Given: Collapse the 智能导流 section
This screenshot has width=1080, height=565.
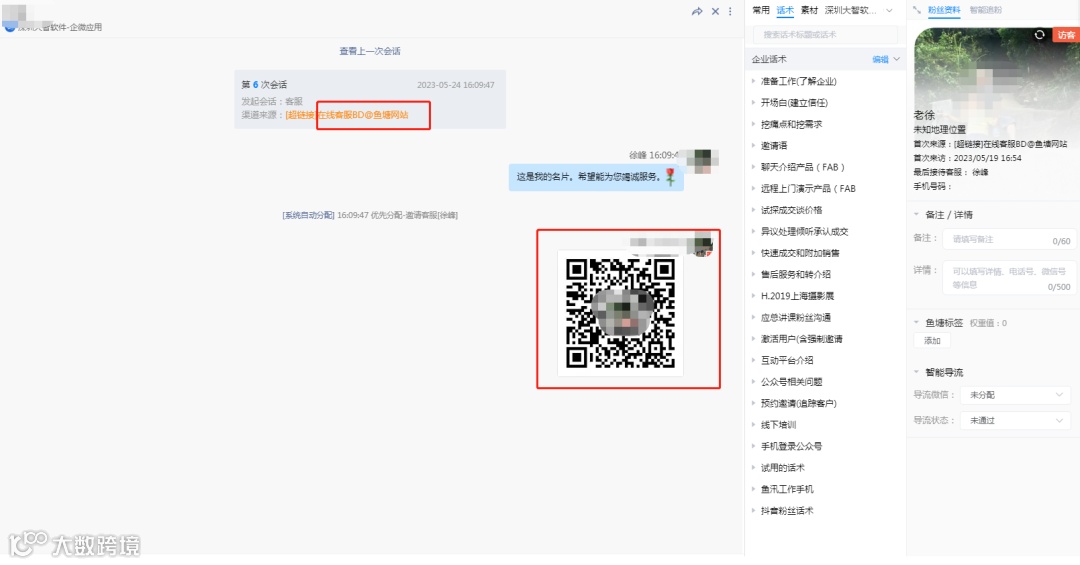Looking at the screenshot, I should [x=916, y=372].
